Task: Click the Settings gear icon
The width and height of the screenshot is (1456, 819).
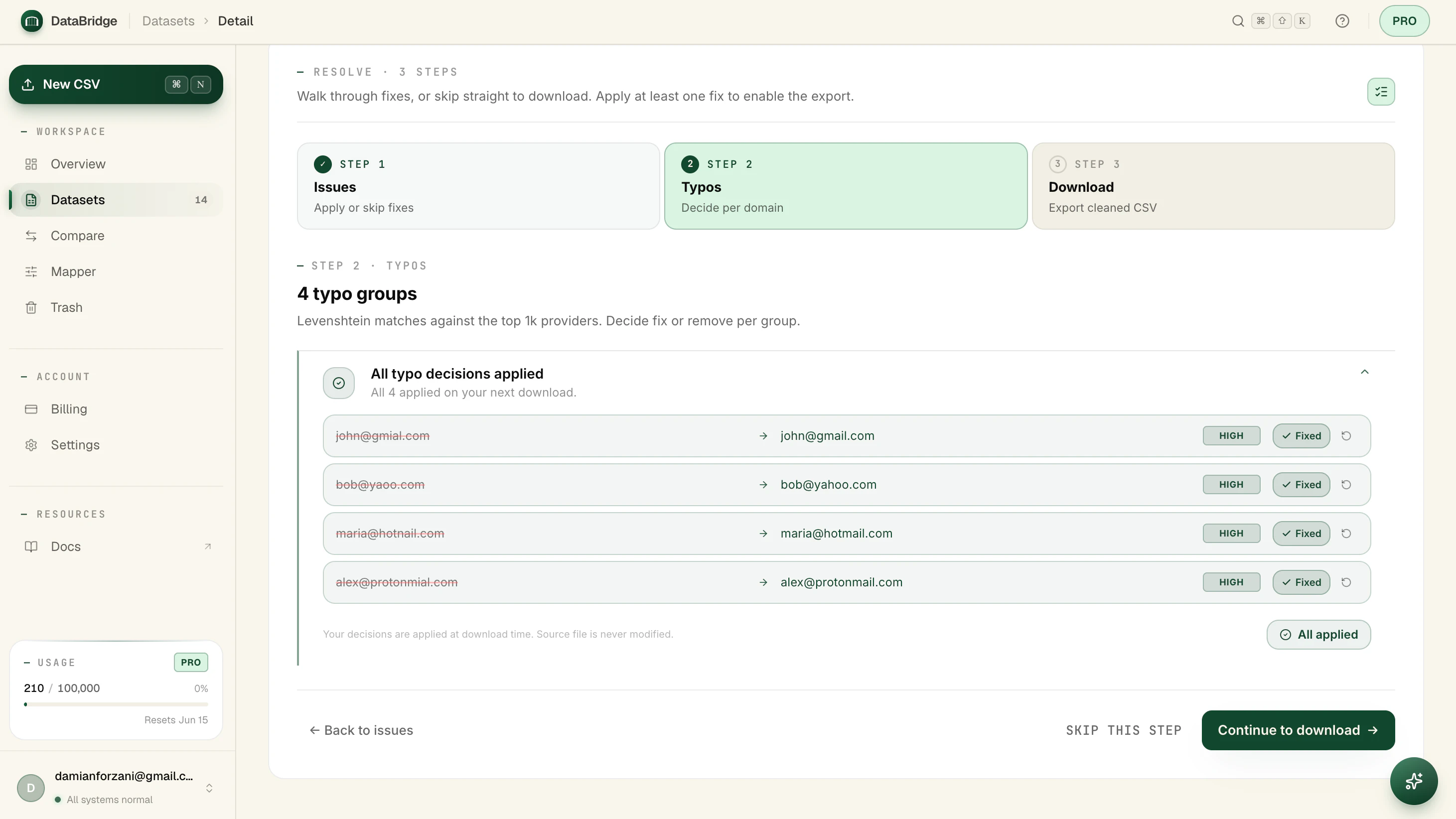Action: 31,445
